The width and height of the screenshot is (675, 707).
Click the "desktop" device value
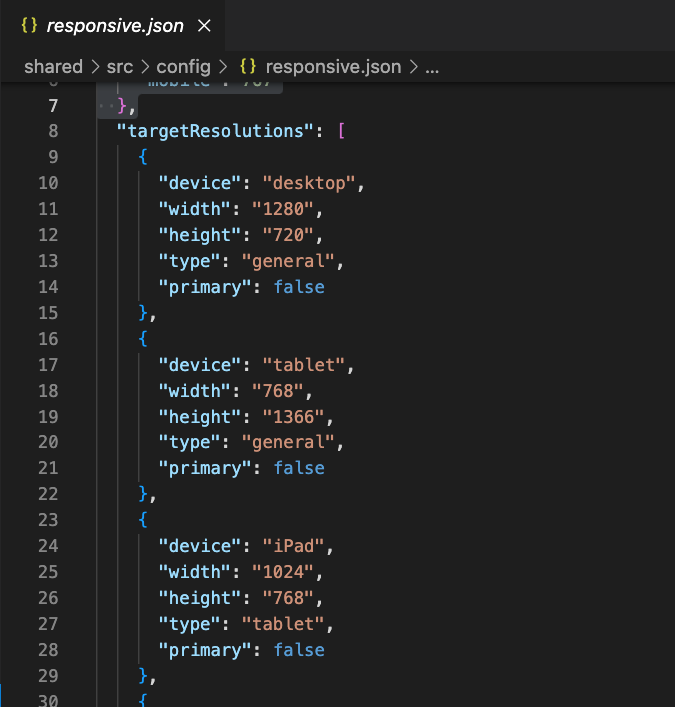point(309,183)
